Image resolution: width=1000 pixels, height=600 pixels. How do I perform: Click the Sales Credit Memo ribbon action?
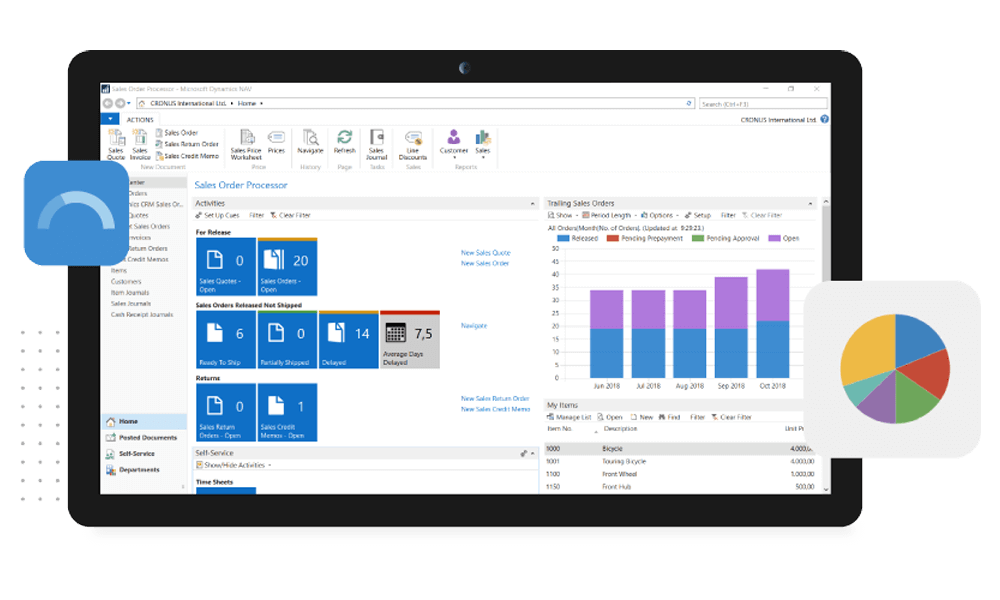[x=187, y=156]
